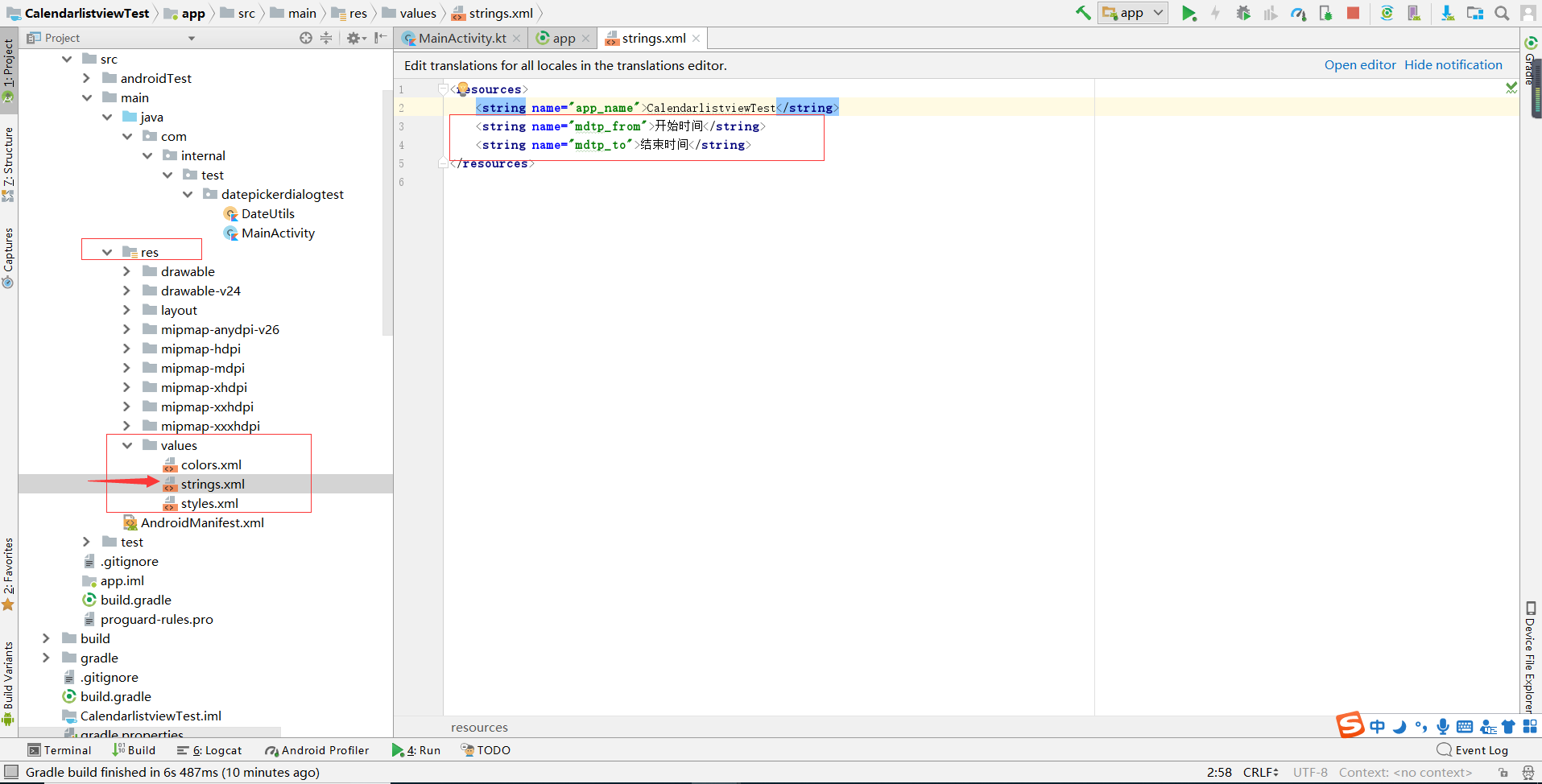
Task: Open the TODO tool window
Action: [486, 750]
